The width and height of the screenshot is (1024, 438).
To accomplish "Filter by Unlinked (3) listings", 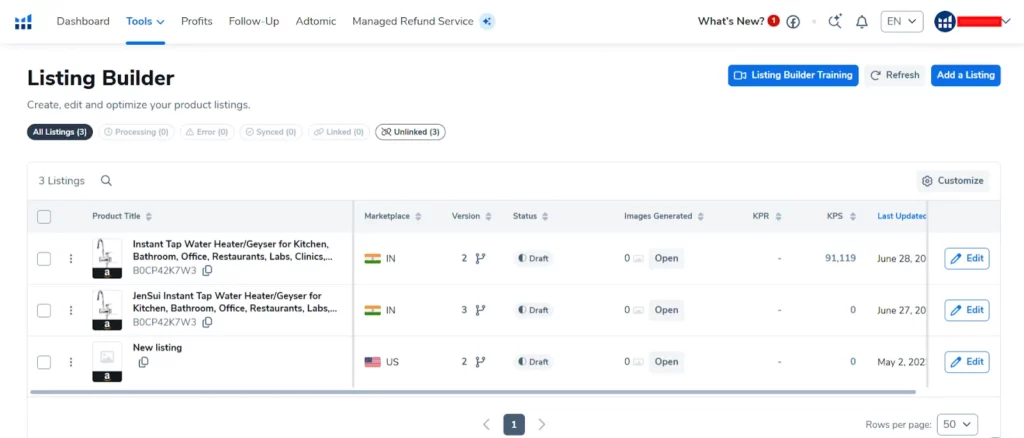I will [410, 131].
